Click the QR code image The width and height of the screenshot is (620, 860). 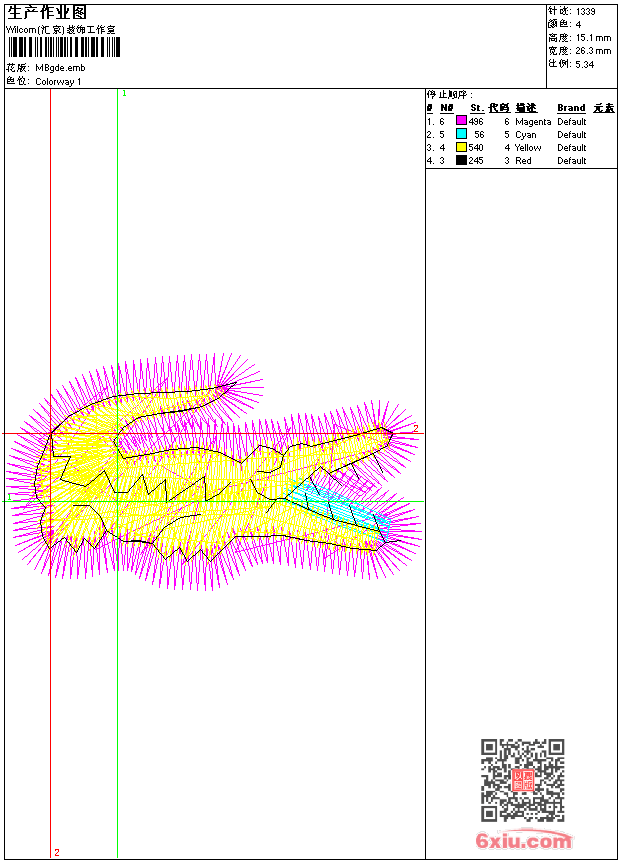coord(523,780)
